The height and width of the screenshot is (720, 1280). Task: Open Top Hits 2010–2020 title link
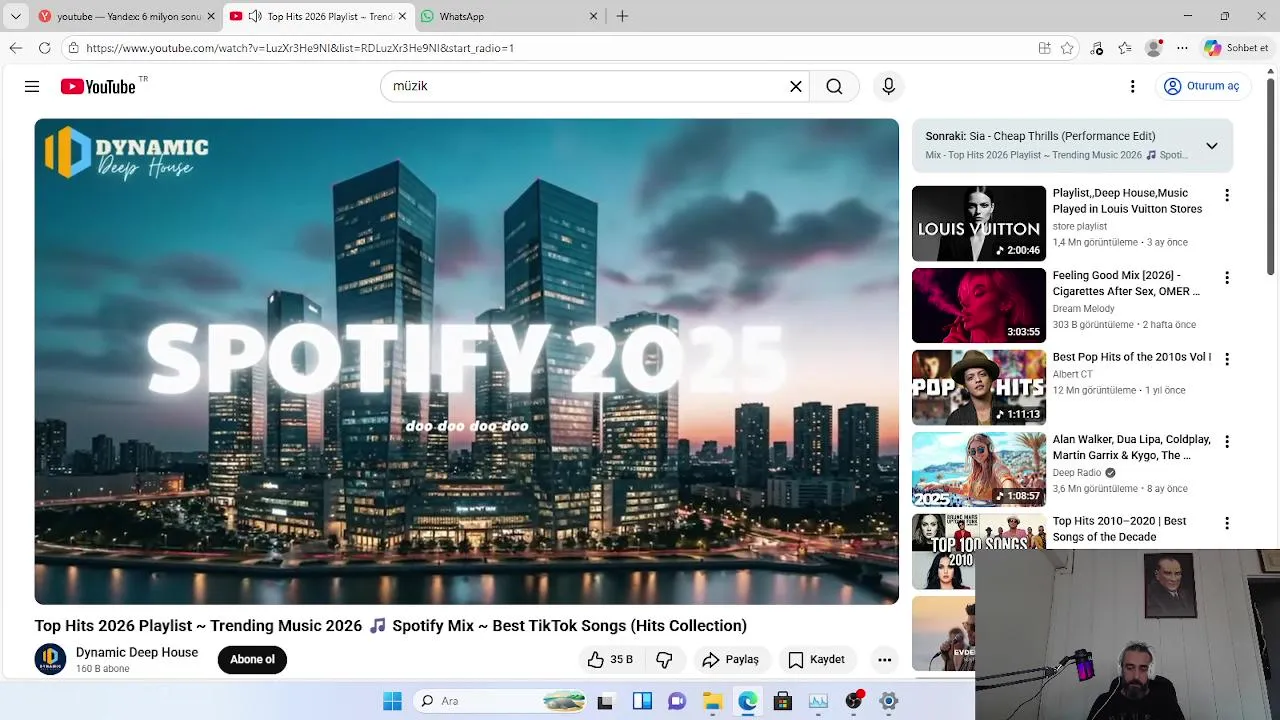pyautogui.click(x=1119, y=529)
